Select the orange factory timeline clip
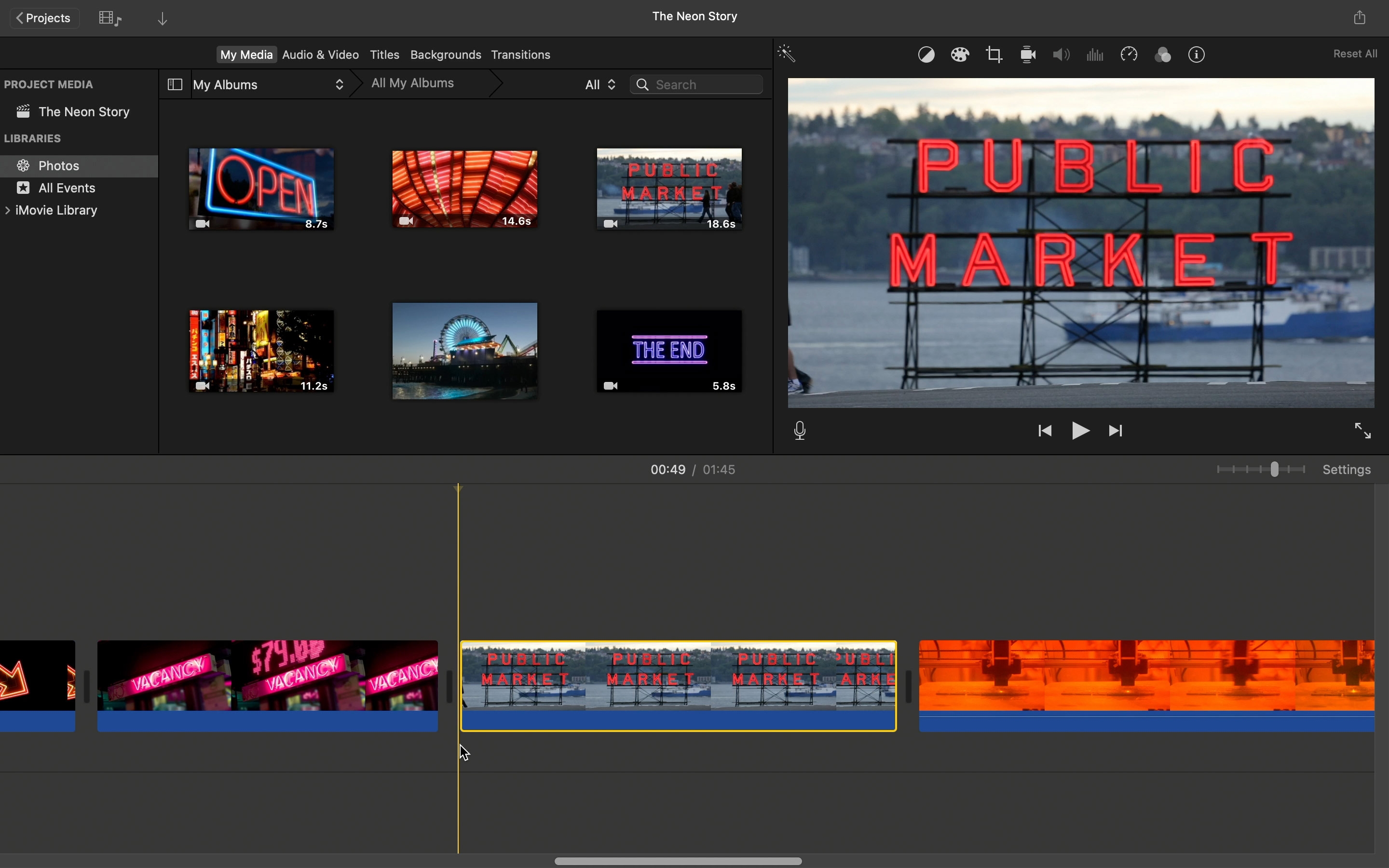The height and width of the screenshot is (868, 1389). click(x=1146, y=686)
